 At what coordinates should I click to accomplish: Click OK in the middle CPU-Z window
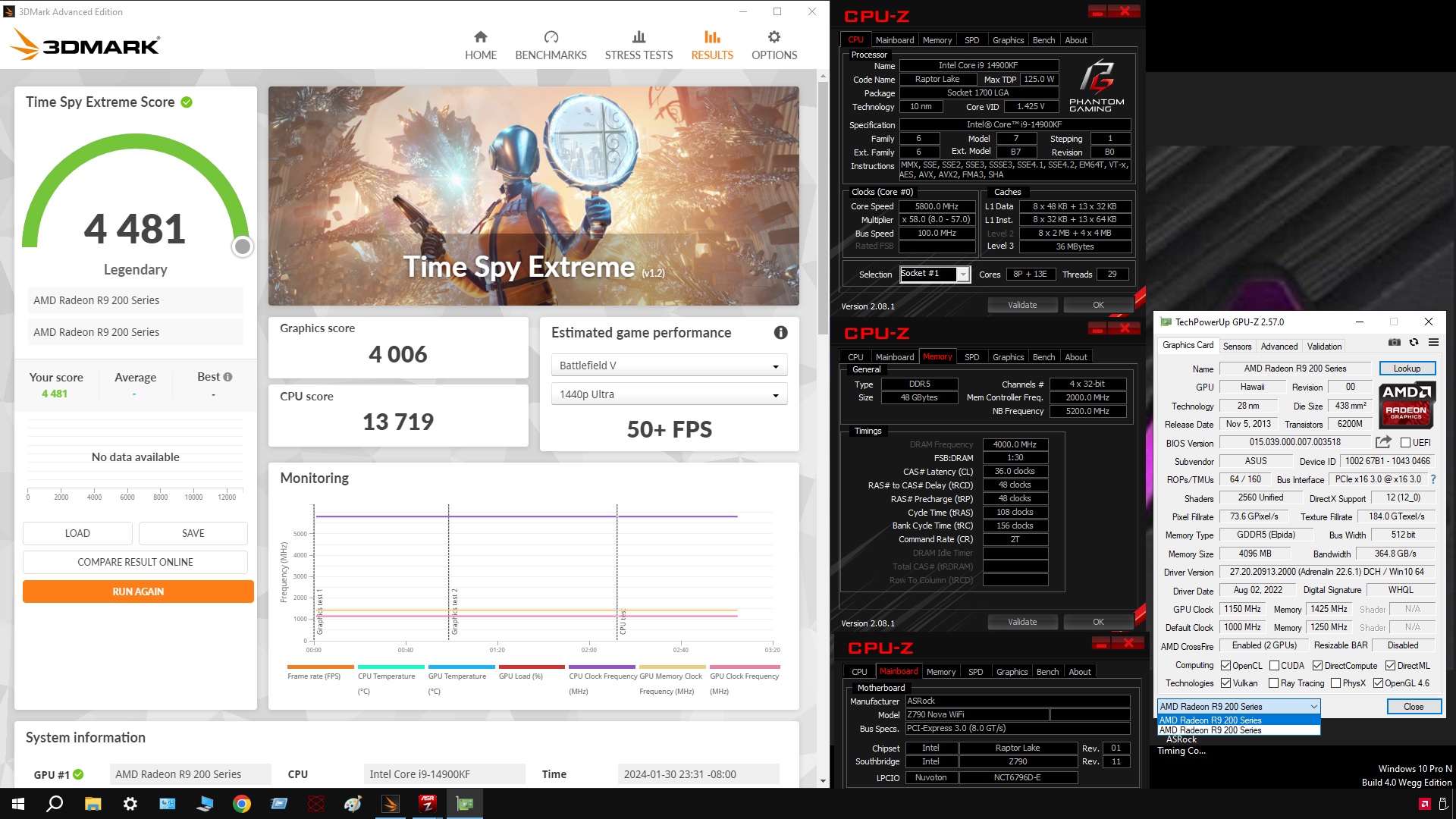1098,622
